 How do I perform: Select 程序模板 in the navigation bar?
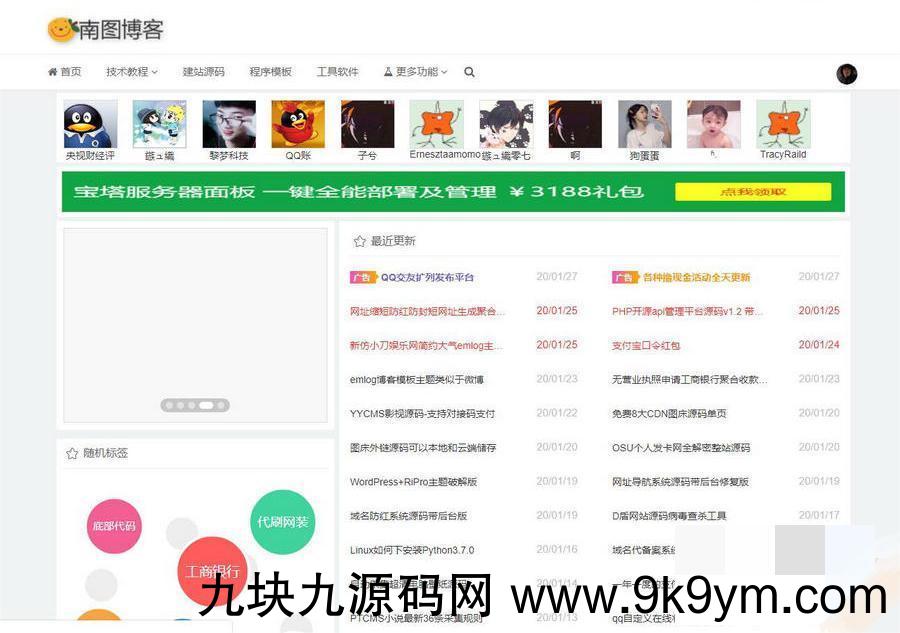(270, 72)
